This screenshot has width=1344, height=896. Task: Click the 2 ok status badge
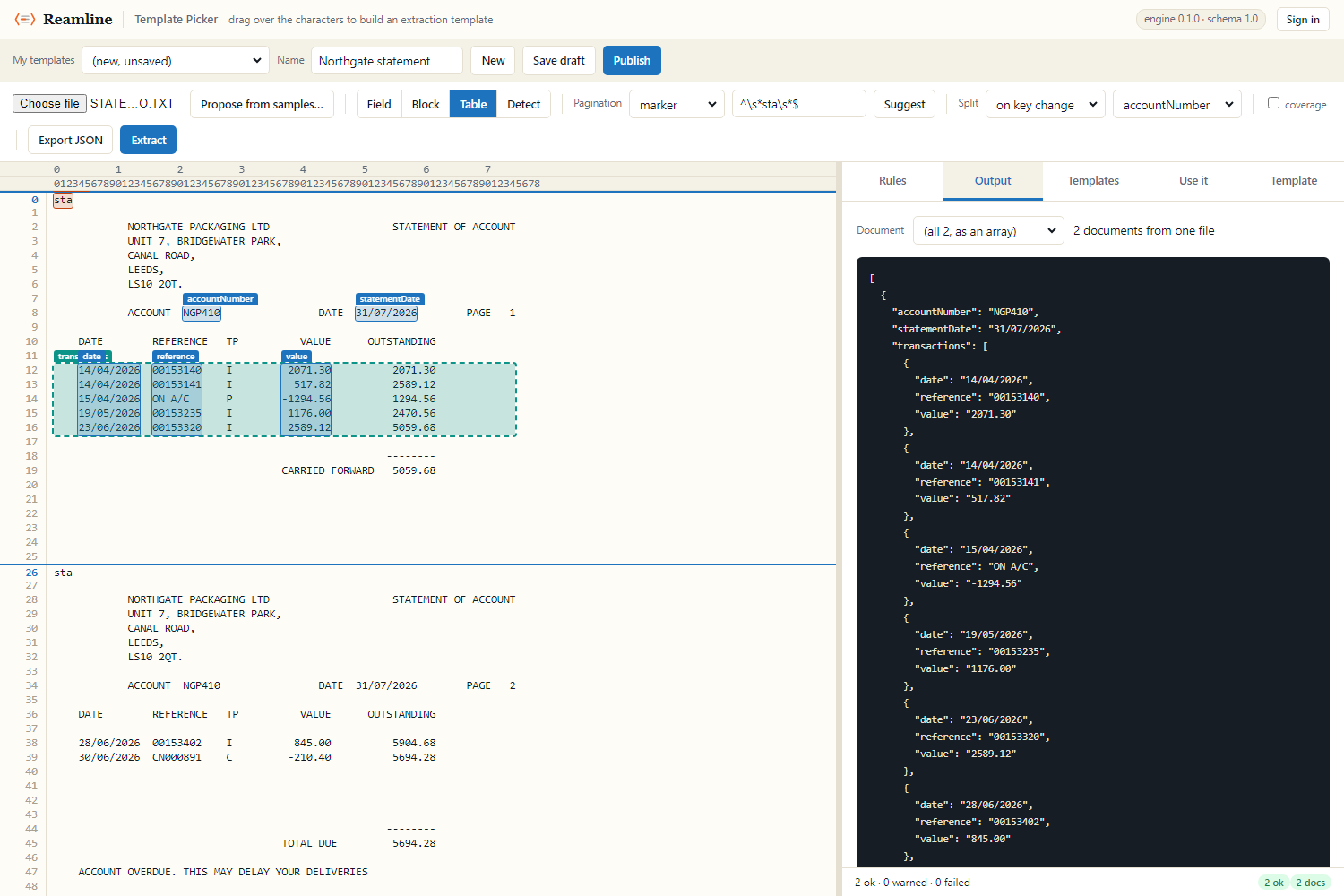1273,883
